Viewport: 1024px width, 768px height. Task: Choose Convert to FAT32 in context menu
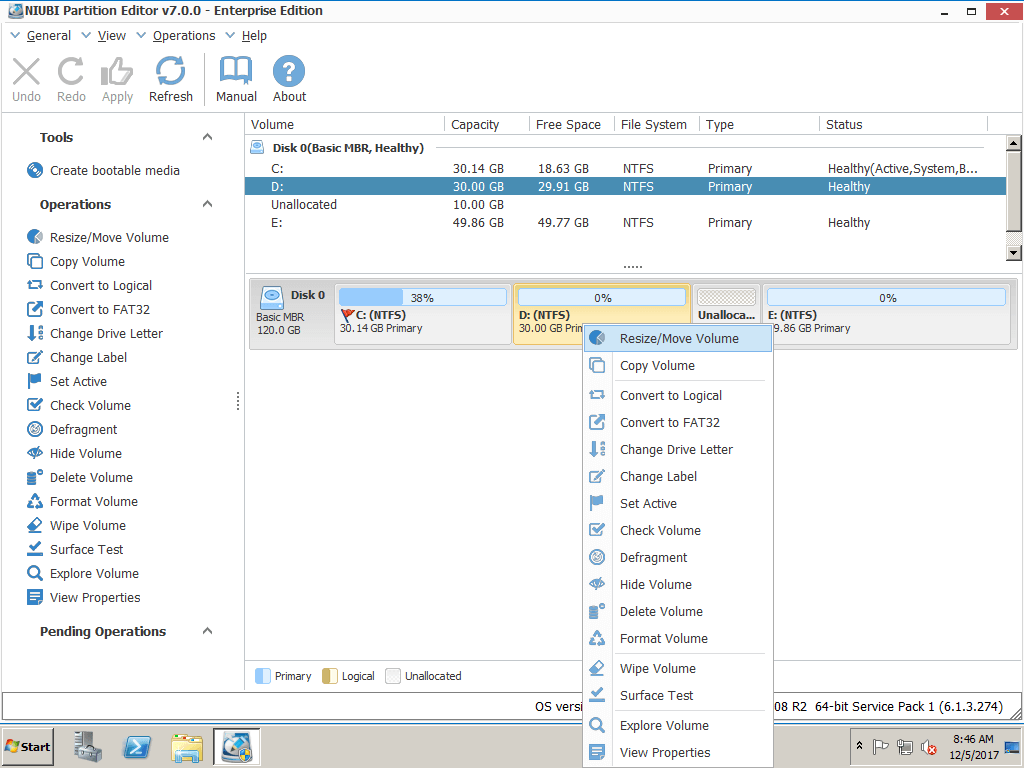pyautogui.click(x=678, y=423)
